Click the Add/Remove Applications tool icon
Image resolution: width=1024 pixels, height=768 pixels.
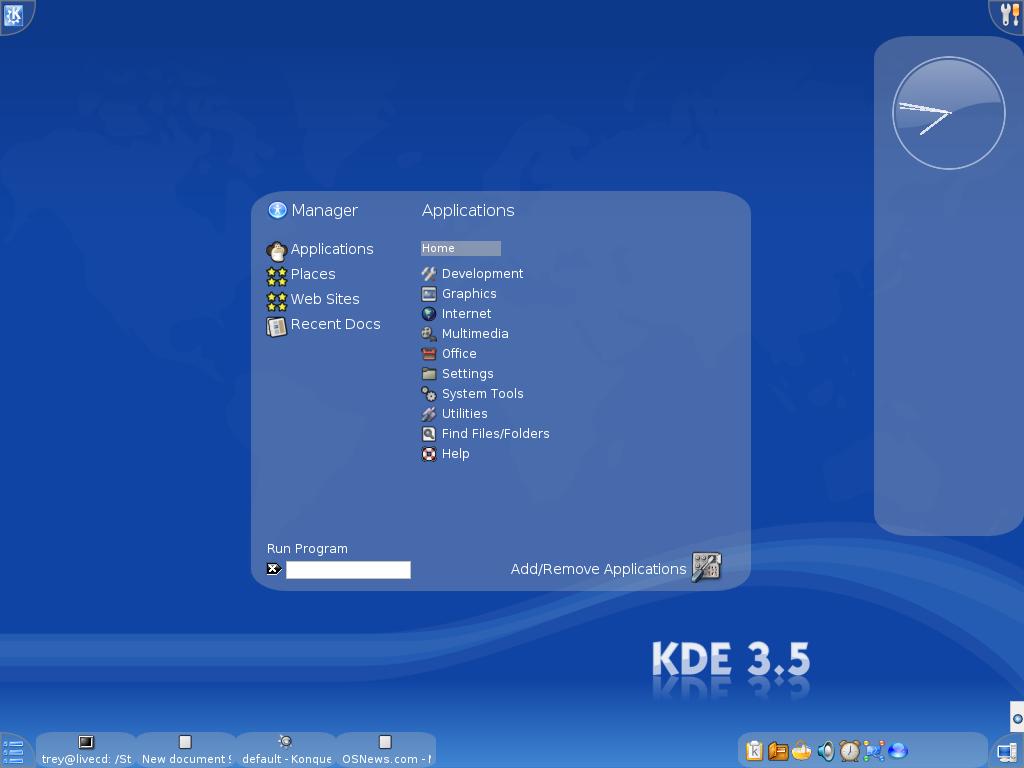coord(707,566)
